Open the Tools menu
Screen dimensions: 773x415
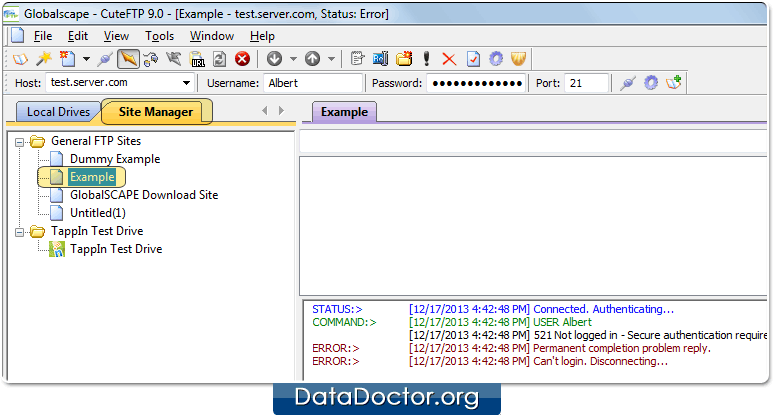coord(159,36)
